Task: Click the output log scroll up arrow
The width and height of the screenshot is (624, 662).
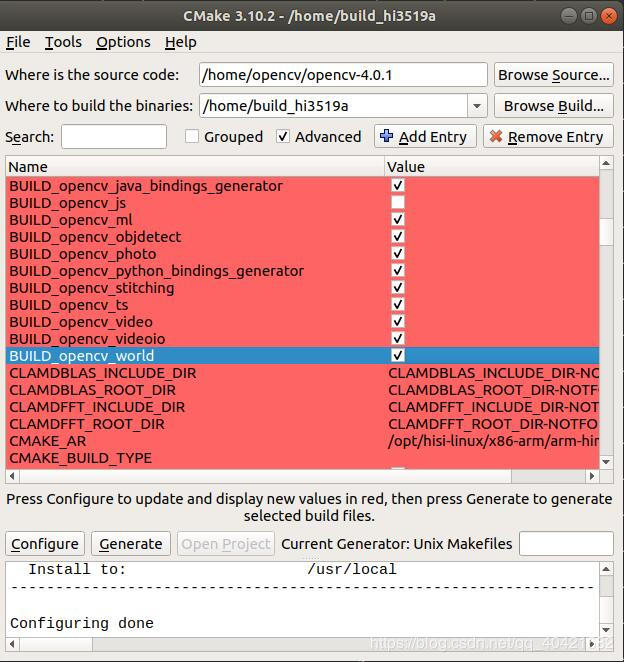Action: coord(606,569)
